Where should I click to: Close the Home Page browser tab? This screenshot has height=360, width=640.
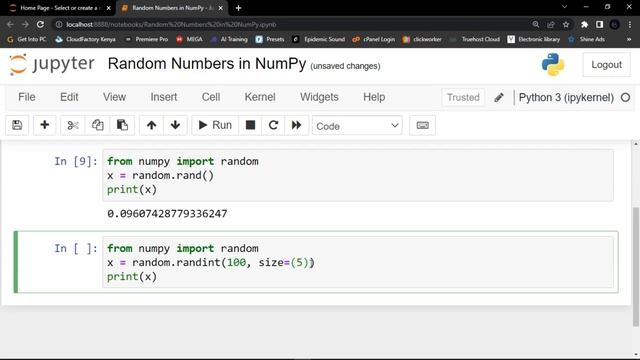pyautogui.click(x=109, y=8)
